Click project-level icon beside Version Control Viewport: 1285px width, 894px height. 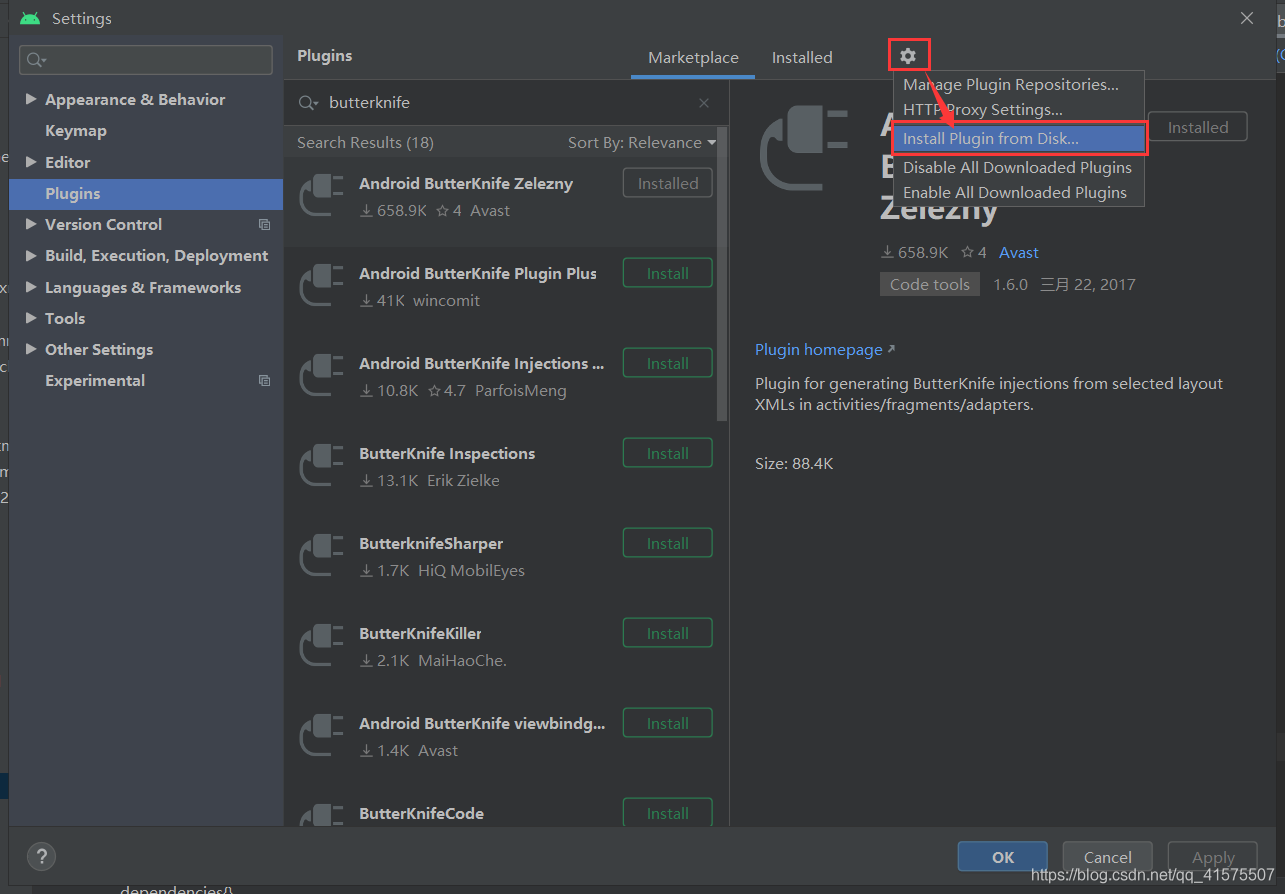pyautogui.click(x=264, y=225)
